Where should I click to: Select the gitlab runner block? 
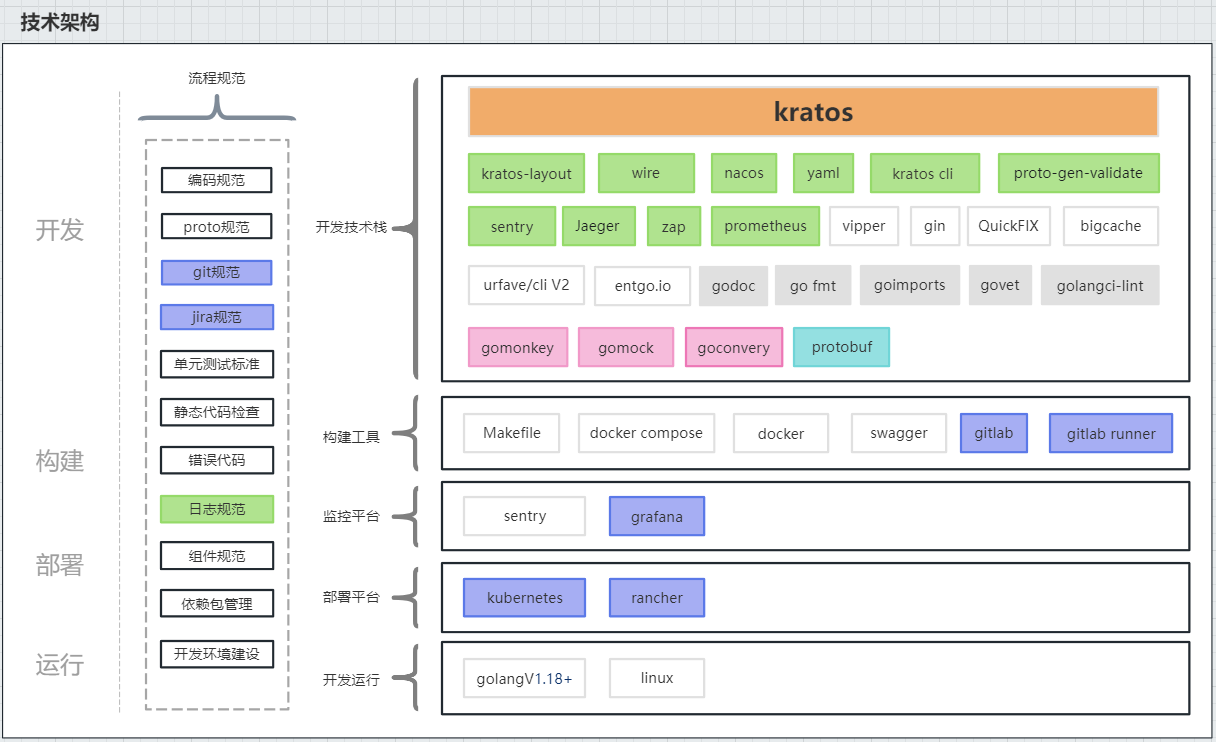pos(1110,433)
